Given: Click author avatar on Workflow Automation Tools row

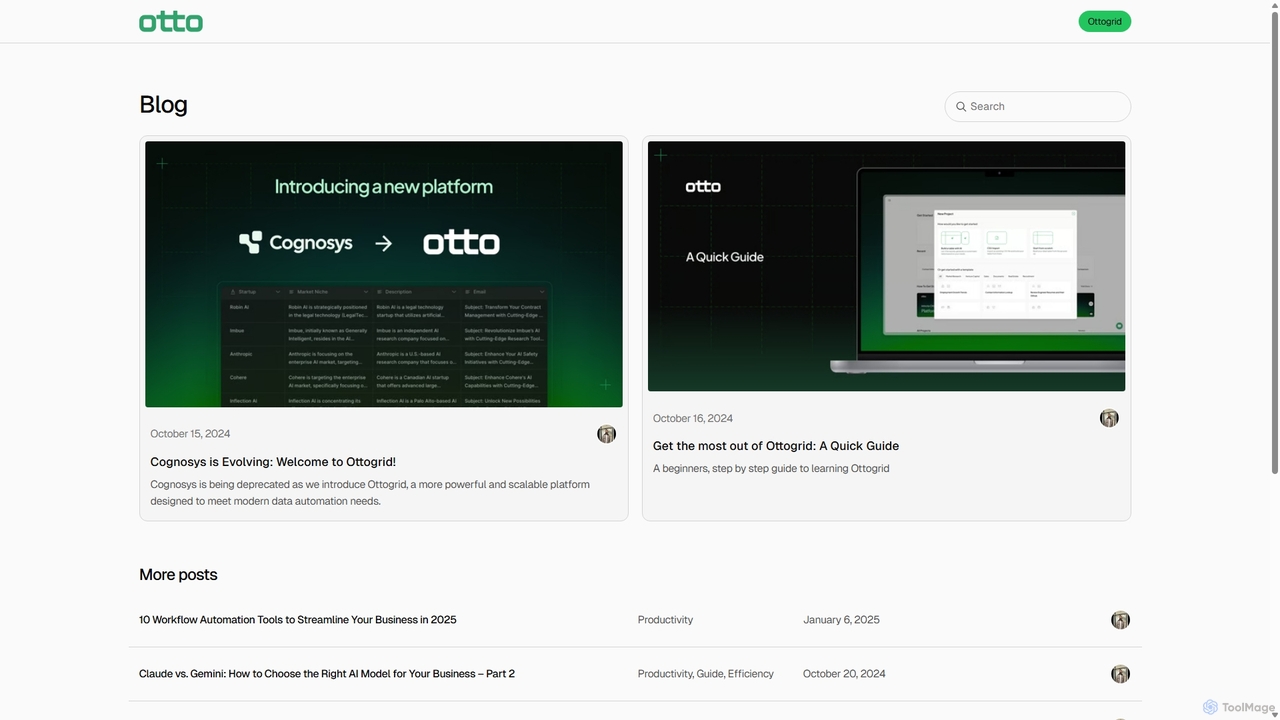Looking at the screenshot, I should tap(1120, 620).
